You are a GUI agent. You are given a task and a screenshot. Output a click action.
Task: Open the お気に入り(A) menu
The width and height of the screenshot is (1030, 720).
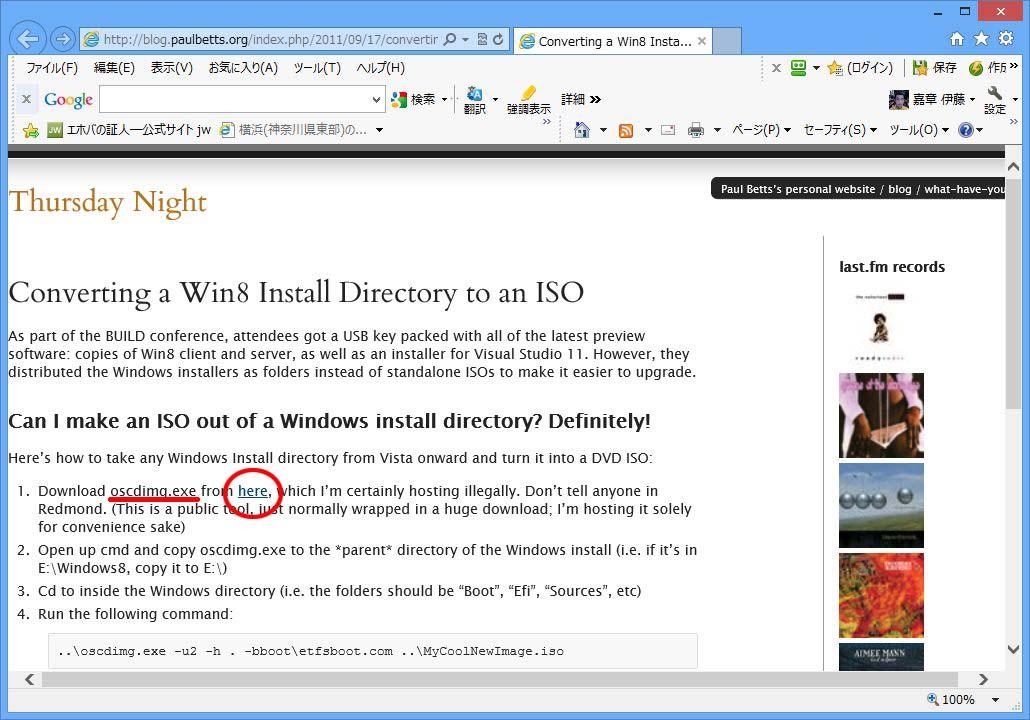242,68
